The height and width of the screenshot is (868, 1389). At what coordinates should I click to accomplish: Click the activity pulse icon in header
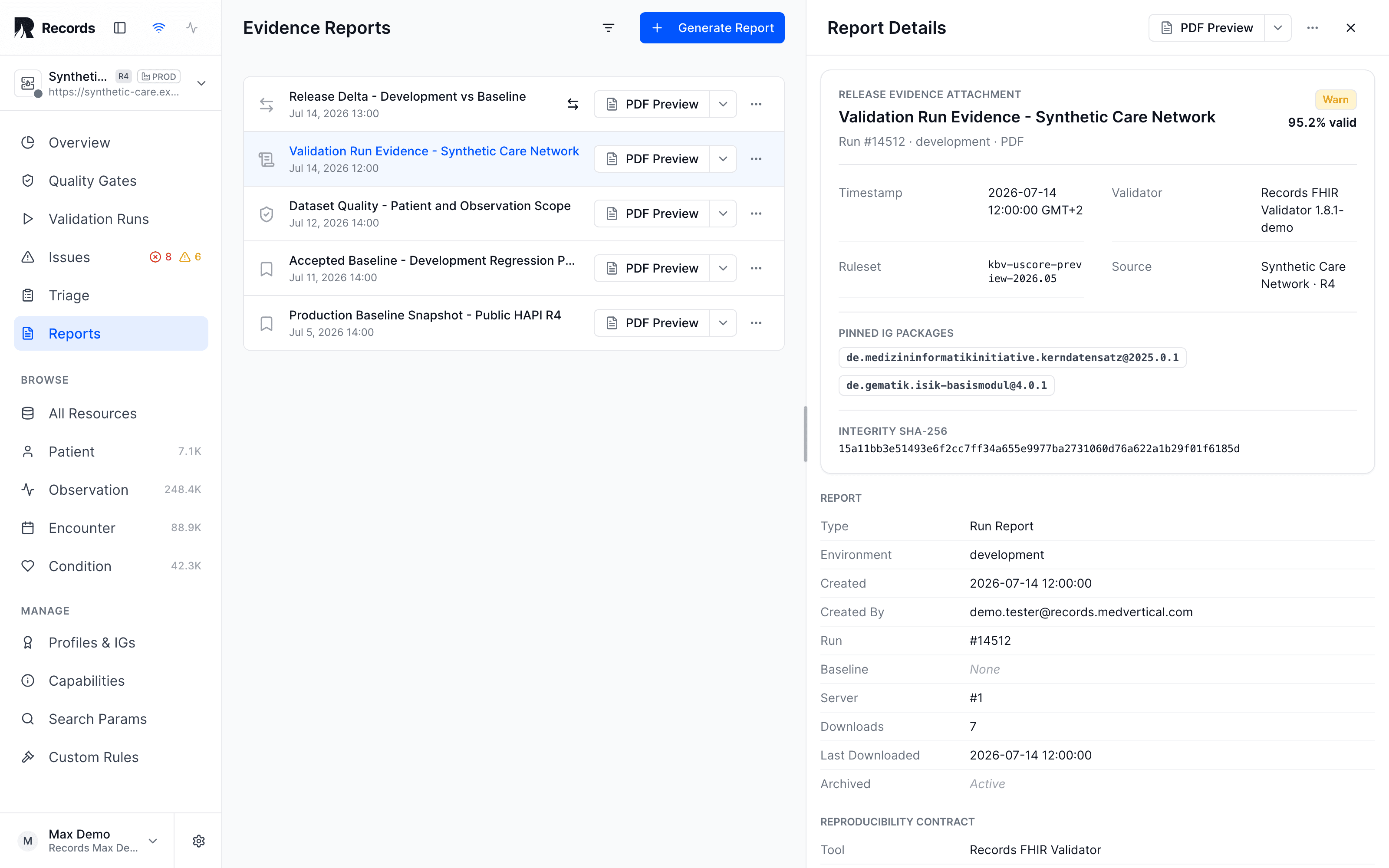(192, 27)
